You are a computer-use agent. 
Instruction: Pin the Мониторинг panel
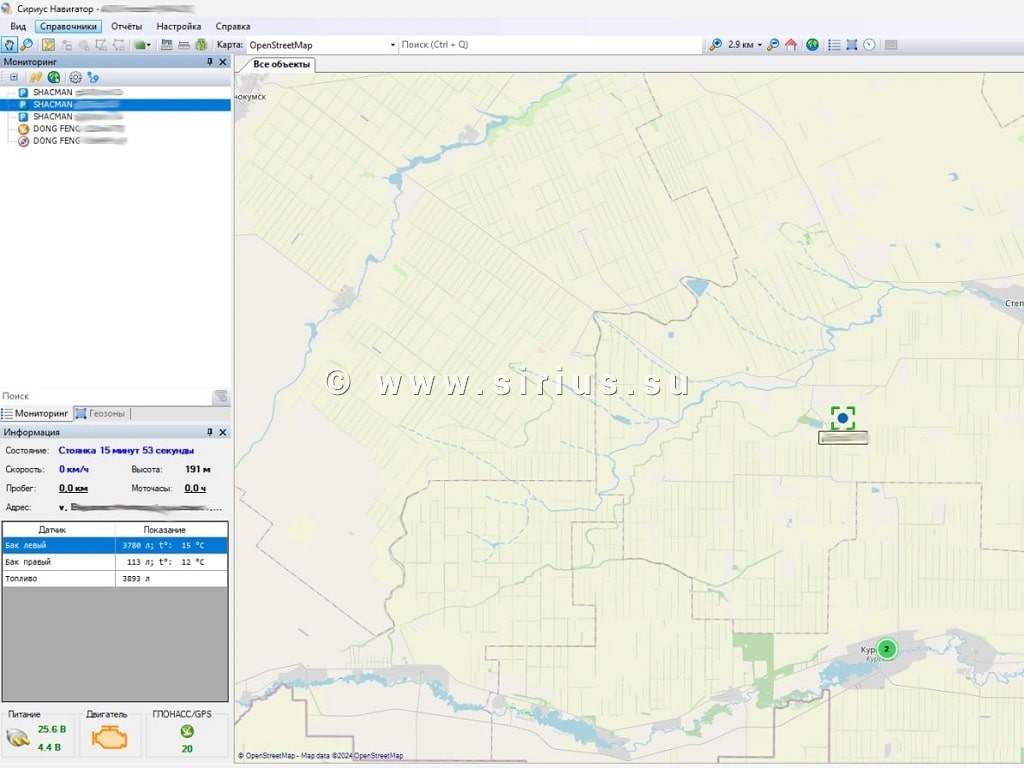pos(210,62)
